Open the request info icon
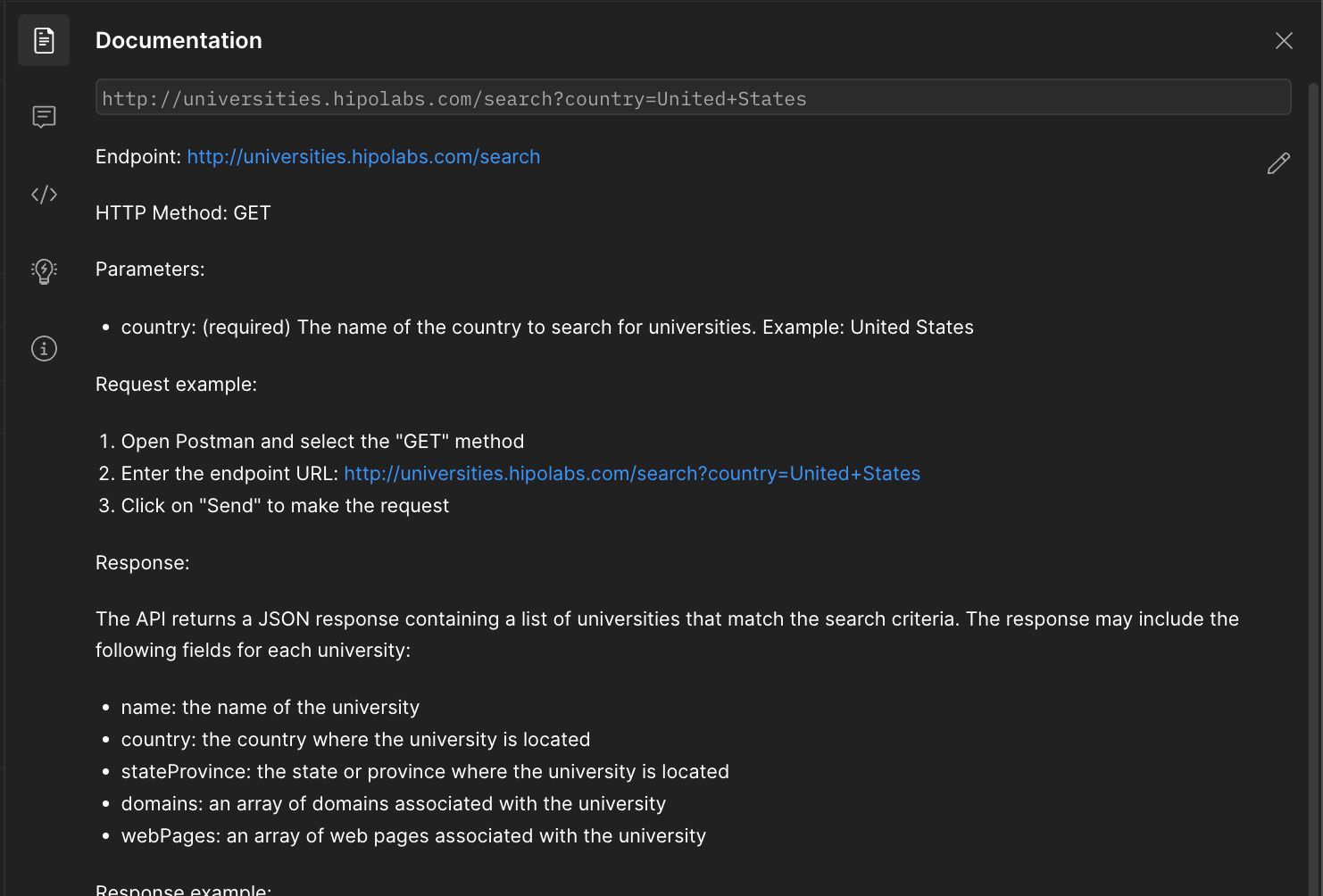The image size is (1323, 896). tap(44, 348)
